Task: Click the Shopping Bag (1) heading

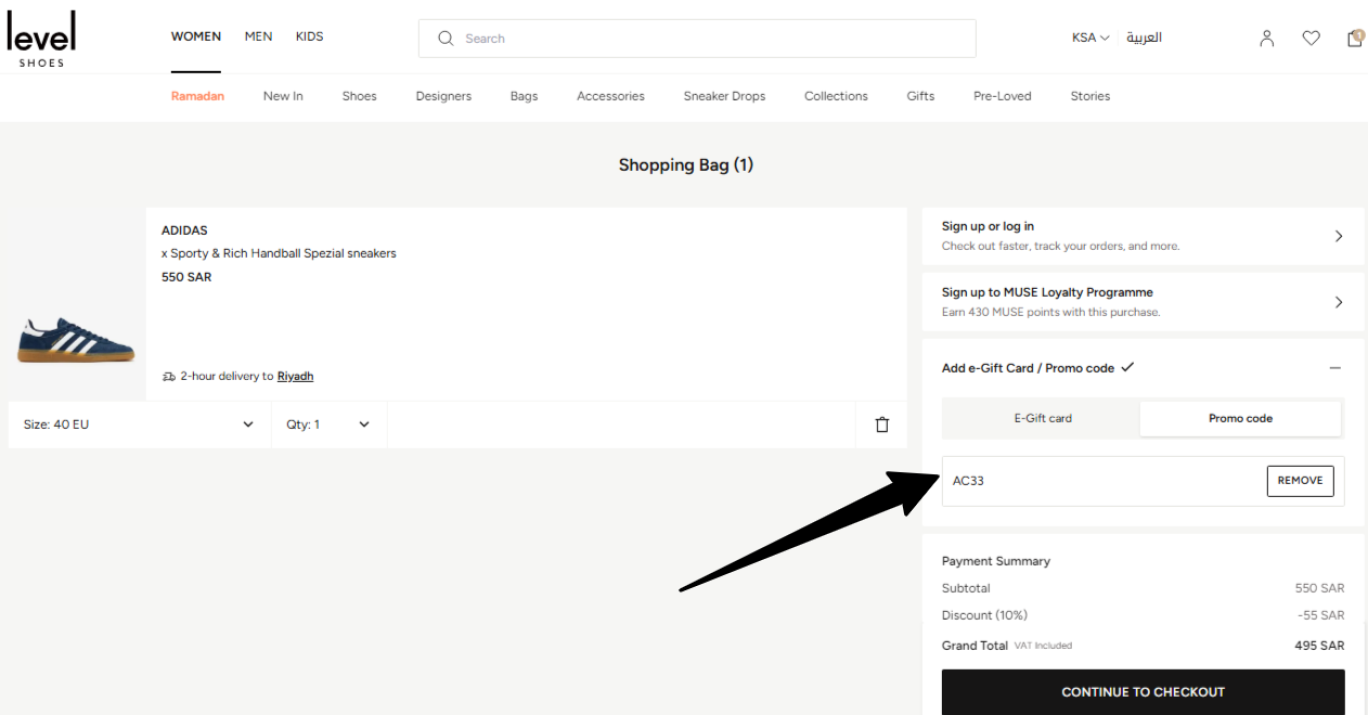Action: coord(686,165)
